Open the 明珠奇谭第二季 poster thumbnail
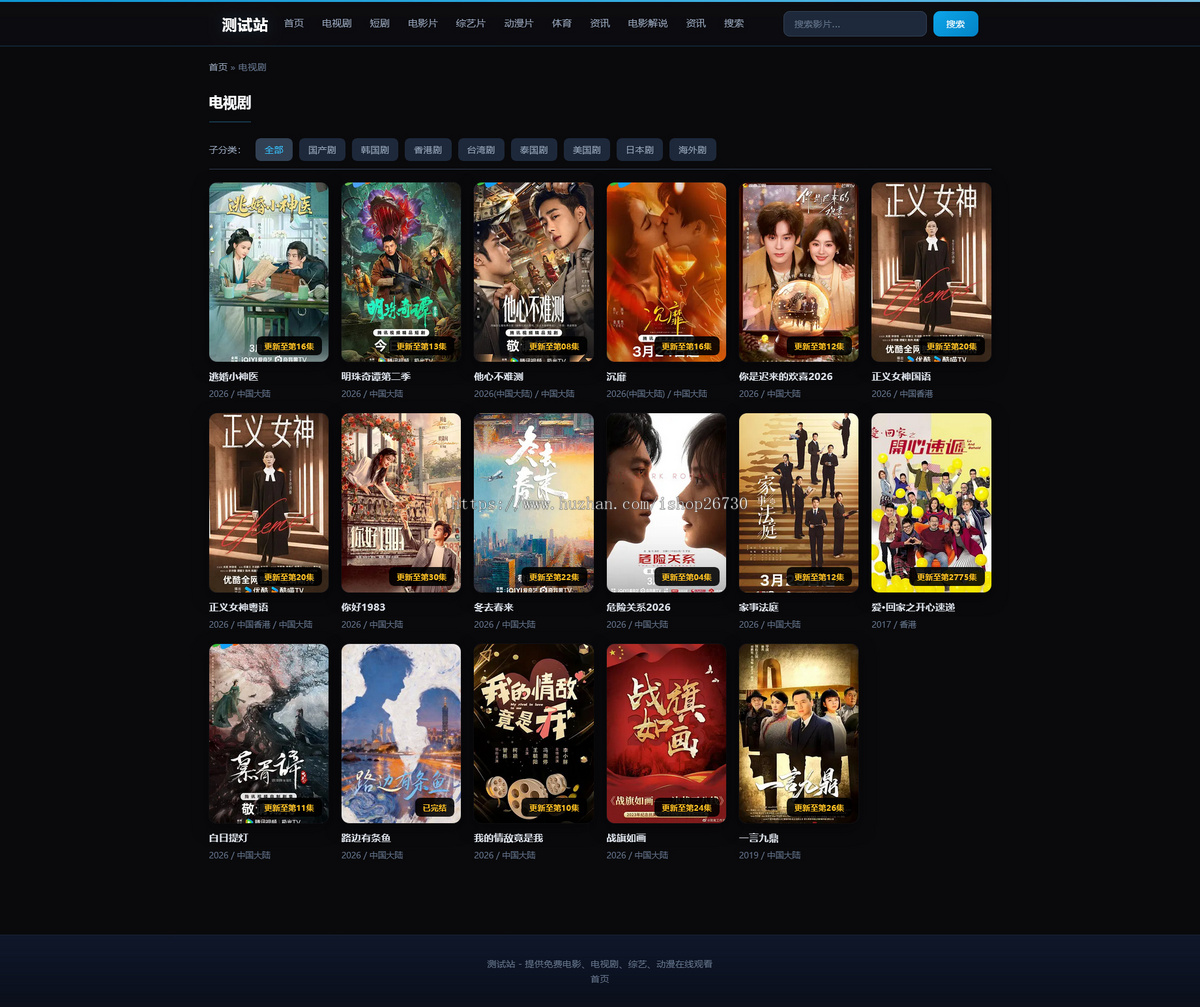The image size is (1200, 1007). click(x=401, y=272)
